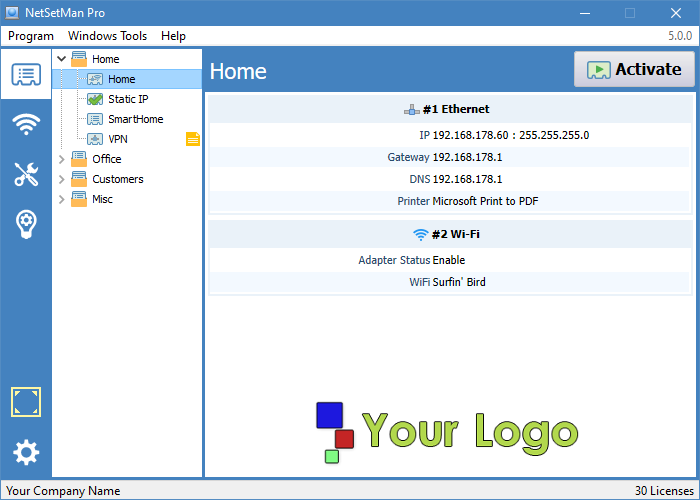Click the Printer Microsoft Print to PDF row
Image resolution: width=700 pixels, height=500 pixels.
450,201
